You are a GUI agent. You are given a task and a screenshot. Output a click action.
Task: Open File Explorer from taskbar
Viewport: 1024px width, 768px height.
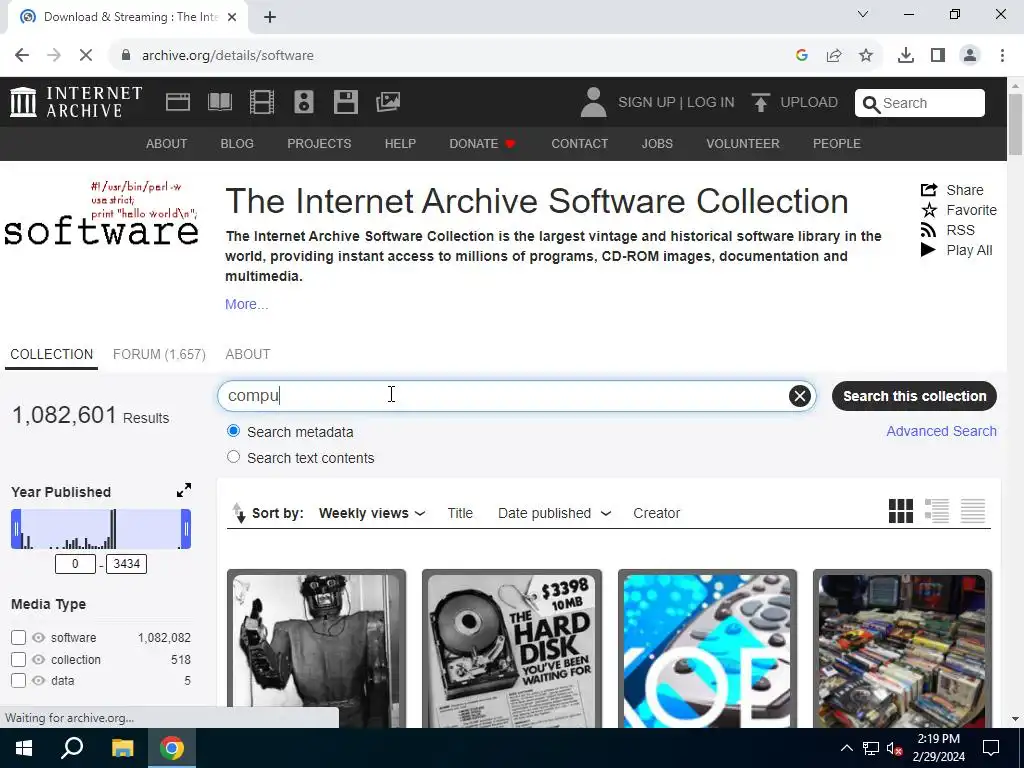(x=122, y=748)
